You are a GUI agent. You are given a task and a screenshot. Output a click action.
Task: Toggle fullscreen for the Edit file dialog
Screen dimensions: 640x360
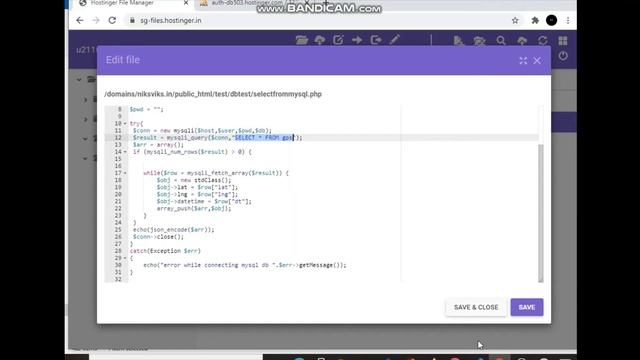tap(523, 61)
